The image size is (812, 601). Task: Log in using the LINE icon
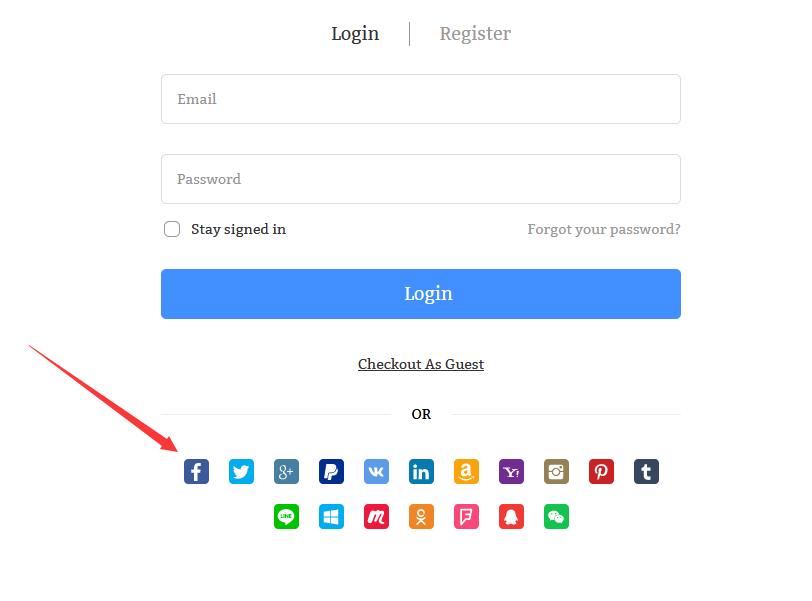pos(286,517)
